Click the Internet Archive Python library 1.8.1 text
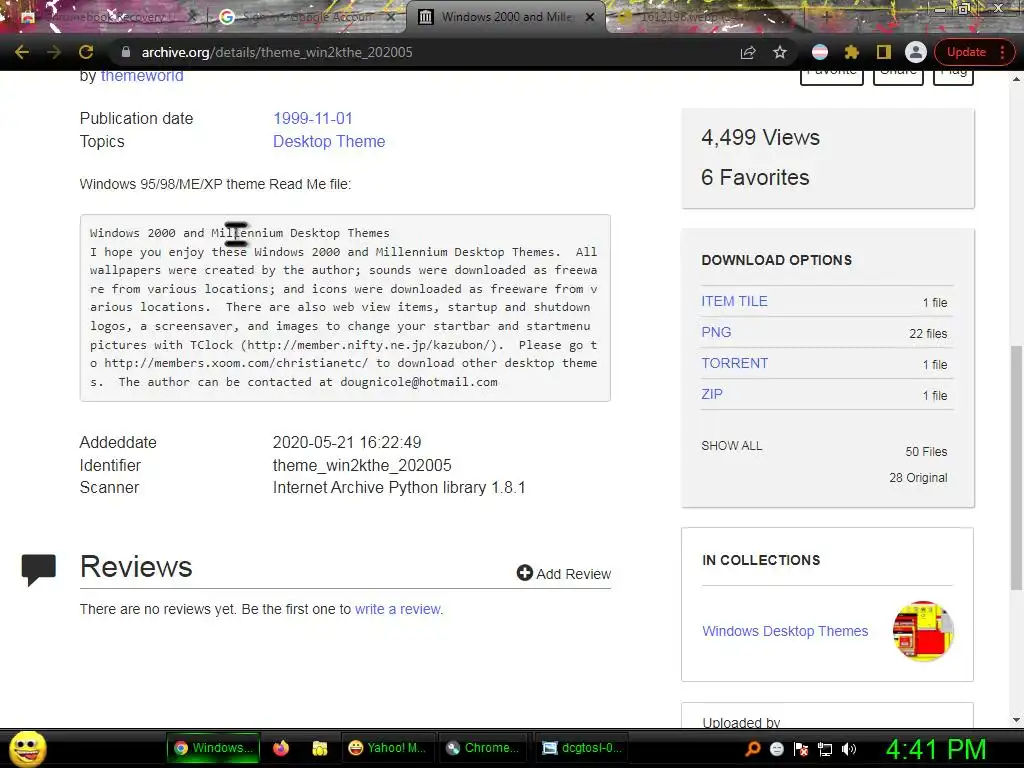Viewport: 1024px width, 768px height. (x=399, y=487)
